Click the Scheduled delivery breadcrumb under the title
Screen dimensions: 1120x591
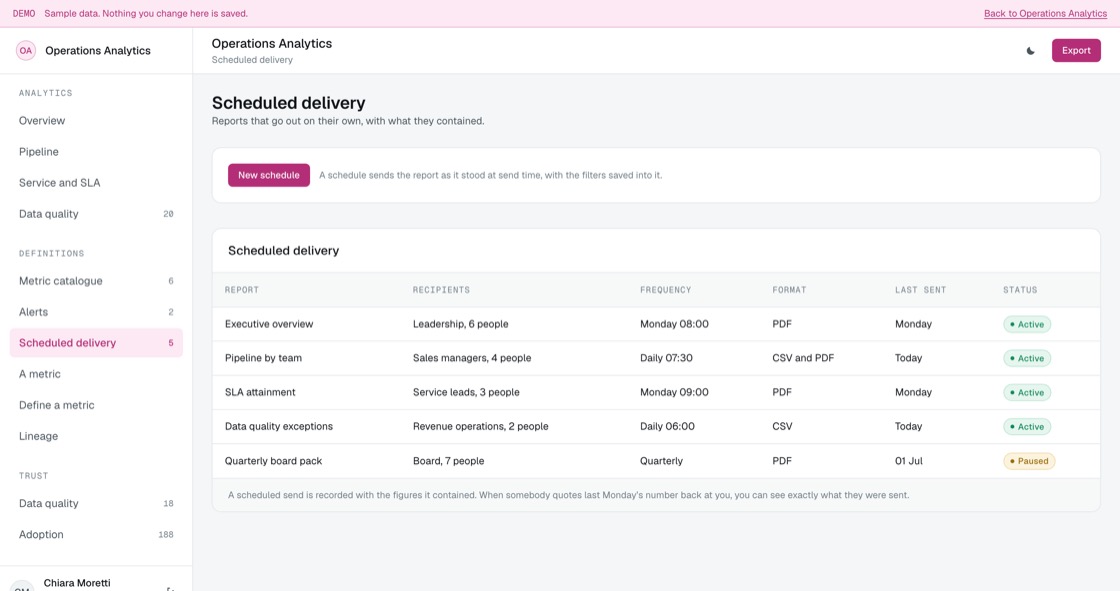coord(252,60)
